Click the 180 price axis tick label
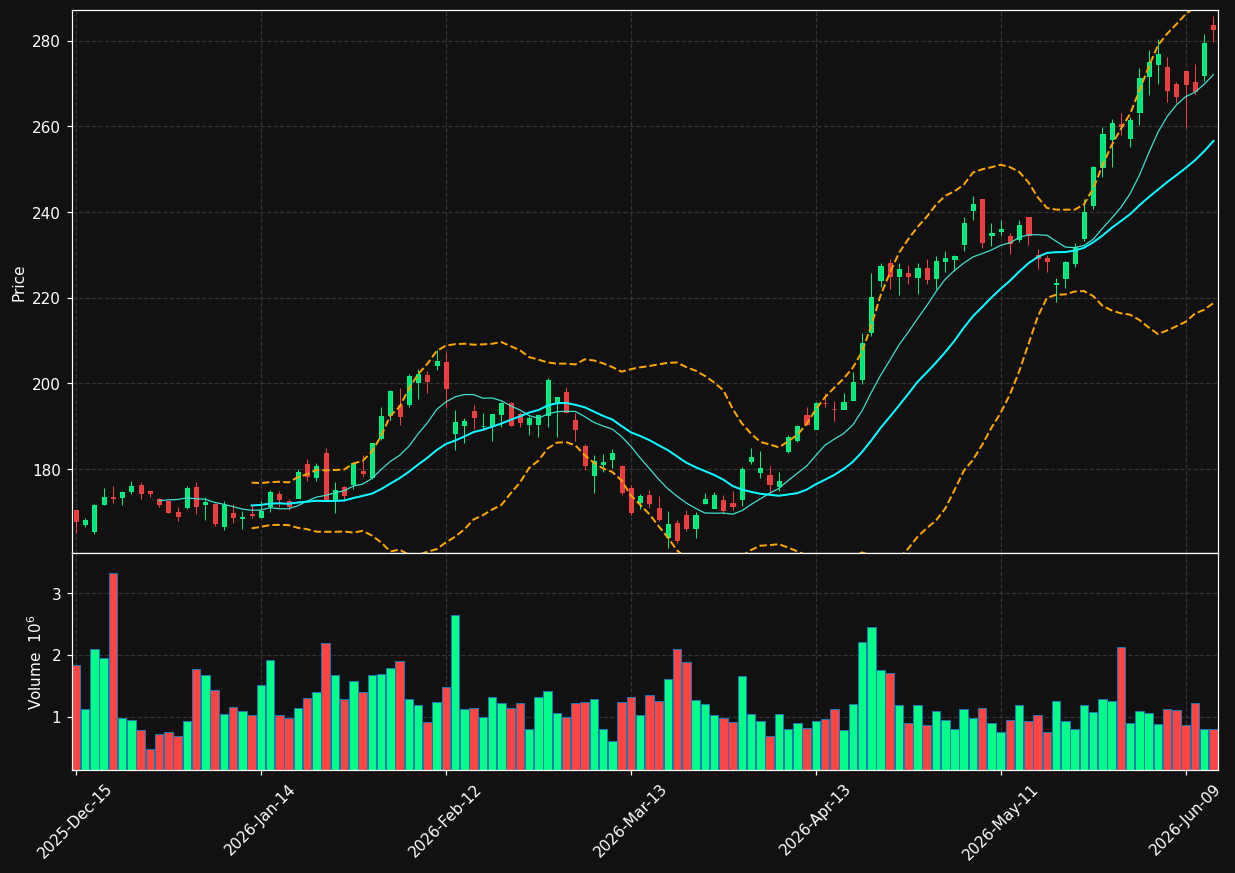Image resolution: width=1235 pixels, height=873 pixels. click(48, 470)
